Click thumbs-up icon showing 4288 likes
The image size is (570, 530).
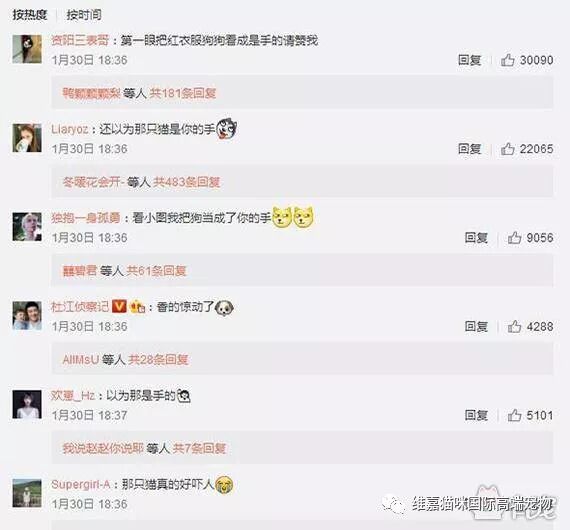coord(514,326)
